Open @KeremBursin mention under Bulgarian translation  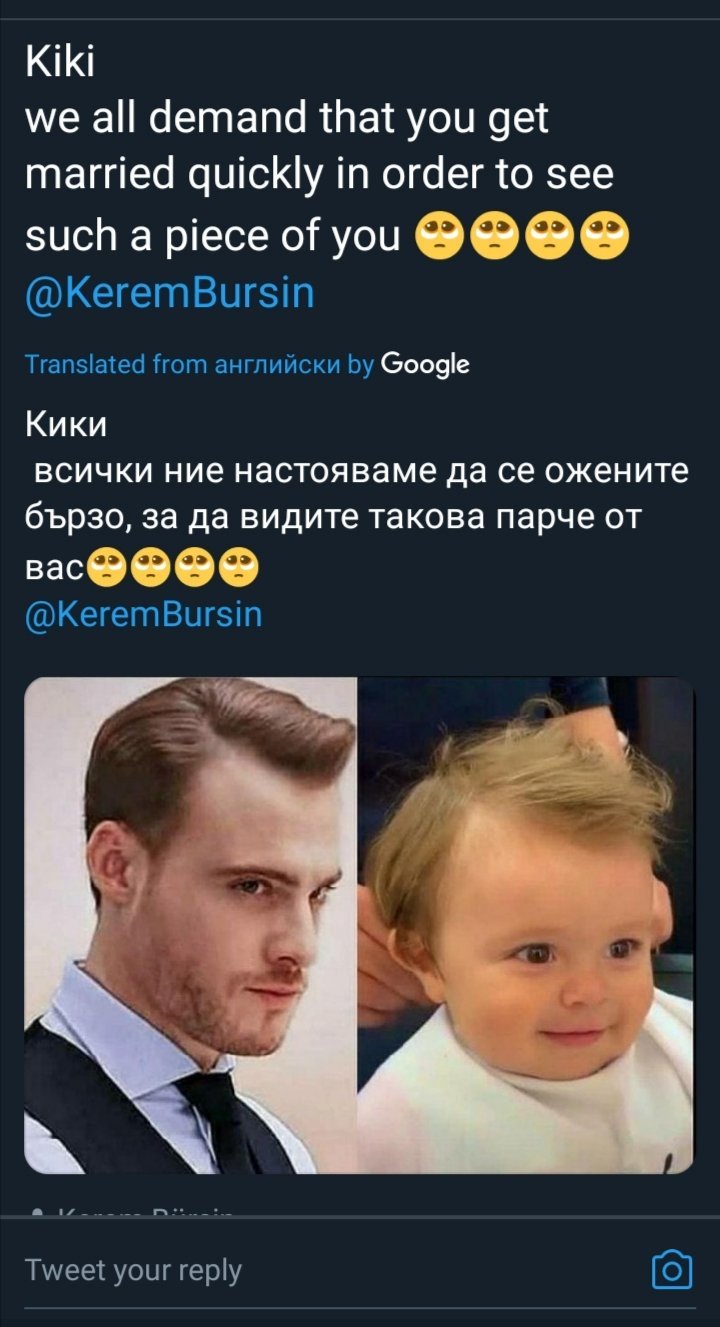click(143, 613)
